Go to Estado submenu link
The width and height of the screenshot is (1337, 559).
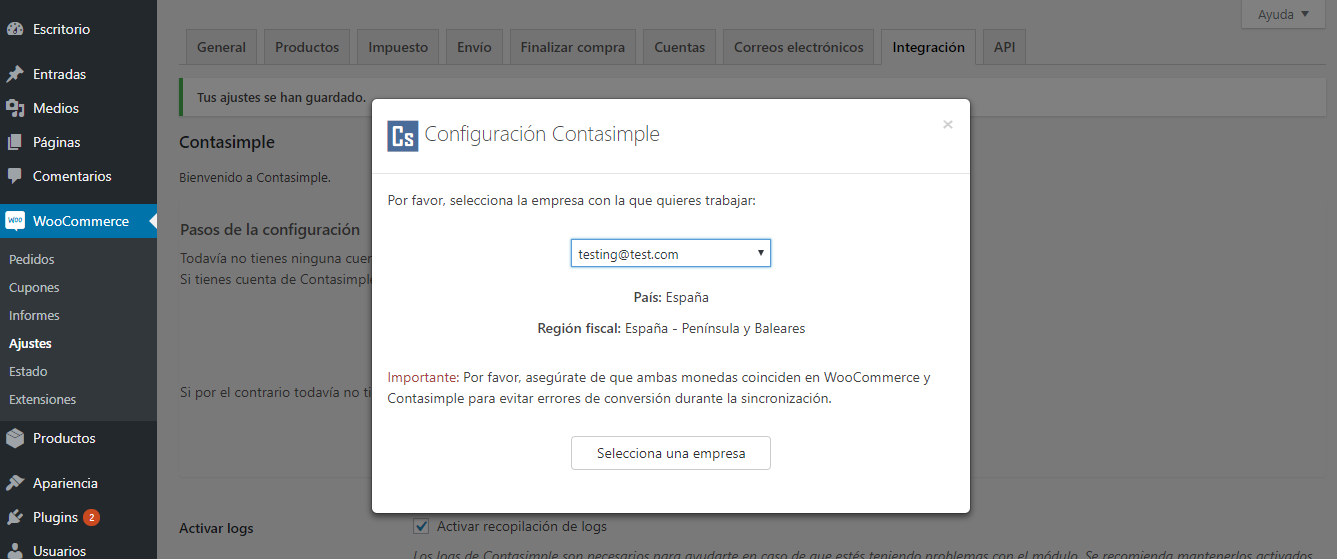click(x=28, y=371)
